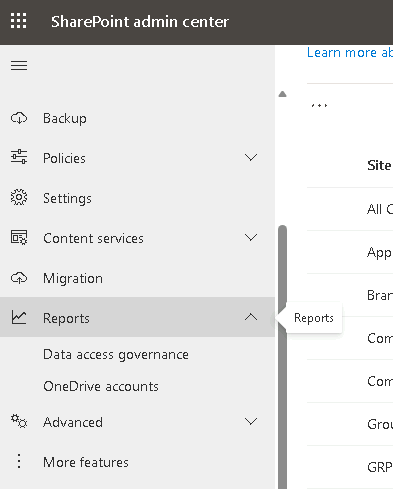Select the Advanced nav label
Viewport: 393px width, 489px height.
click(x=73, y=422)
